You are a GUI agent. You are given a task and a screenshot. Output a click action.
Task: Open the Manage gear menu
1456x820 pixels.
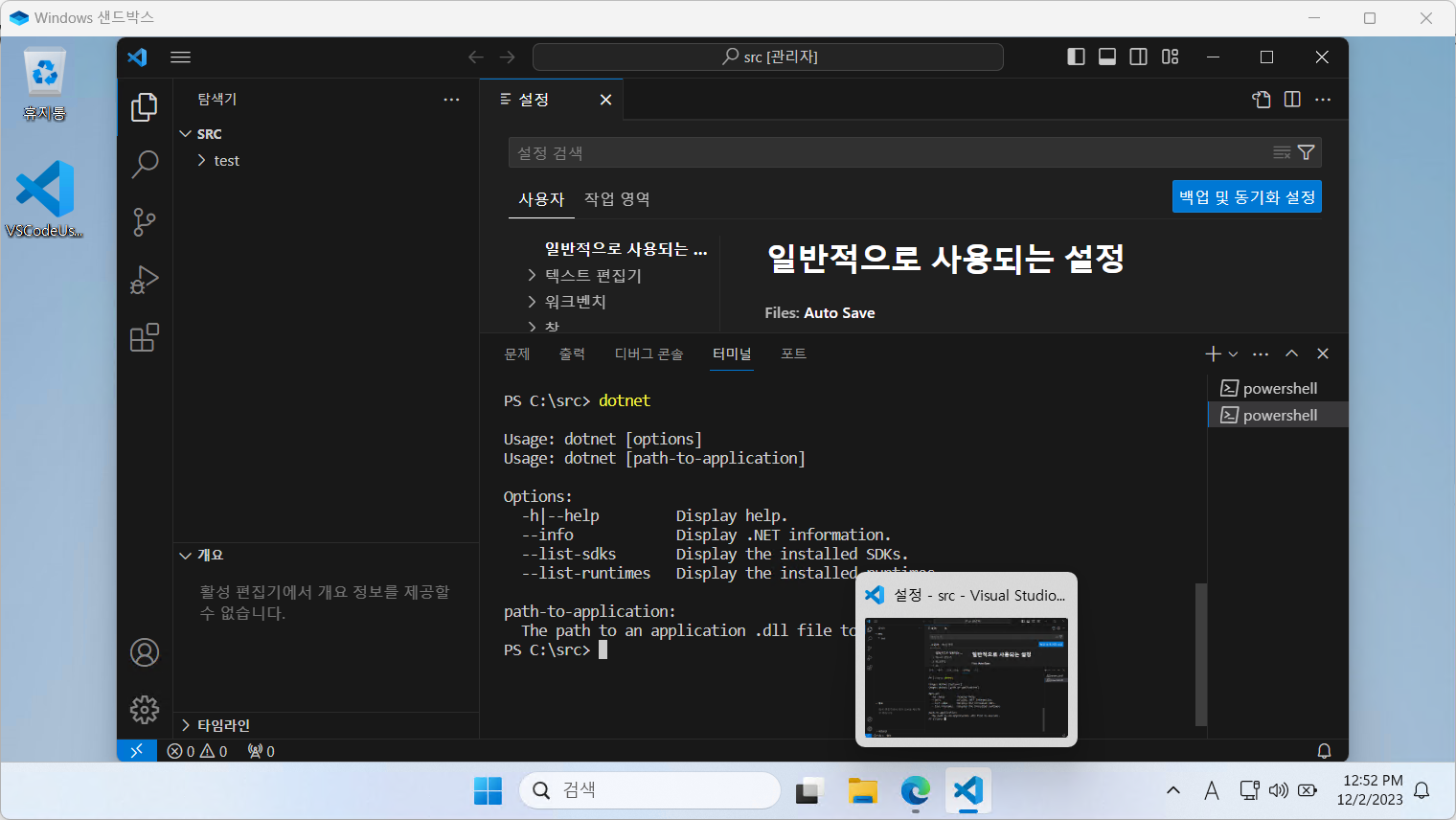[145, 710]
